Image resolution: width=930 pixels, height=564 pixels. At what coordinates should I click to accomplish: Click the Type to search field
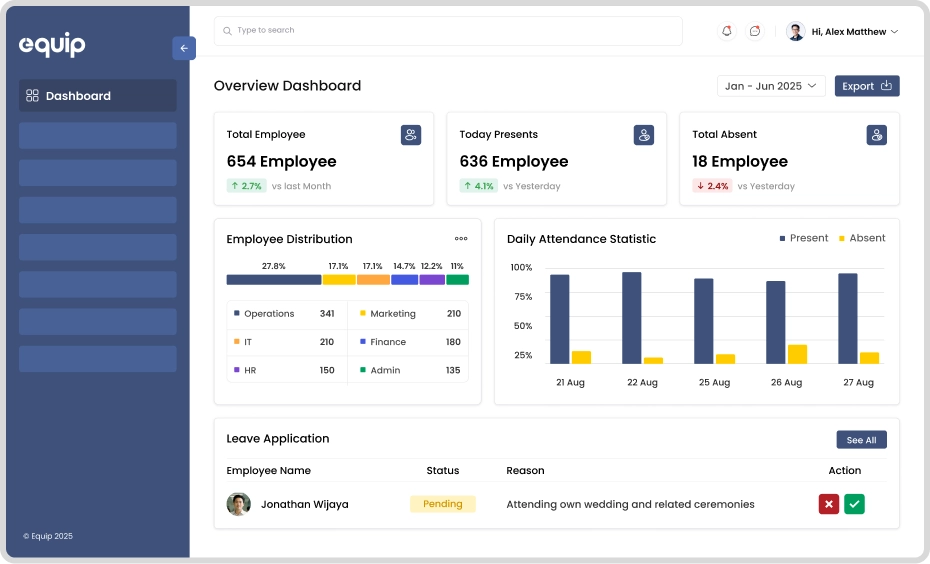[448, 31]
